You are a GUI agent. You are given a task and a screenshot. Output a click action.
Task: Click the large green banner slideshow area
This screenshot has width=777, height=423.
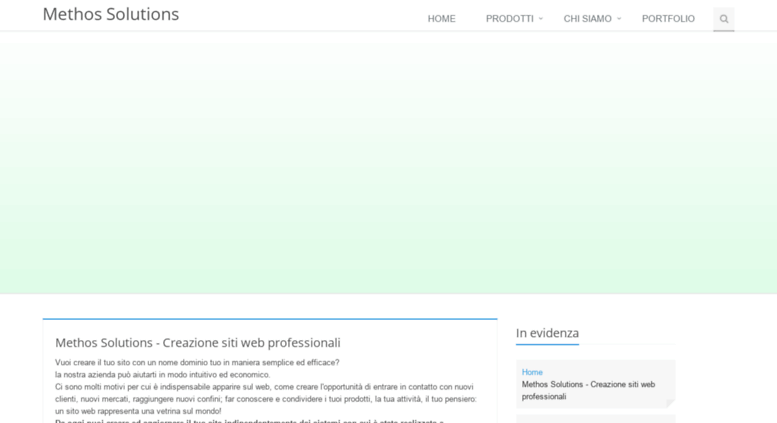click(x=388, y=162)
